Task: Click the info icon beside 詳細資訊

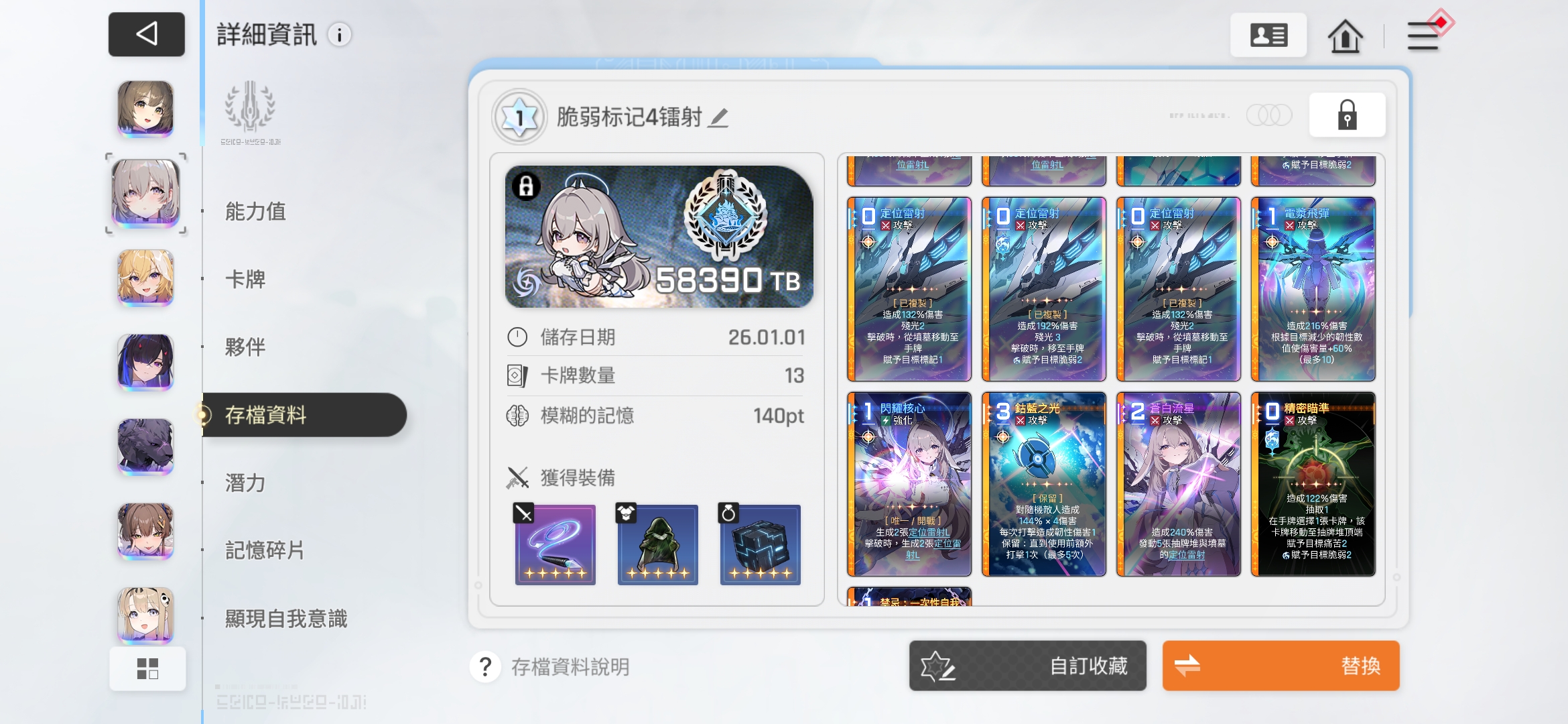Action: pyautogui.click(x=340, y=35)
